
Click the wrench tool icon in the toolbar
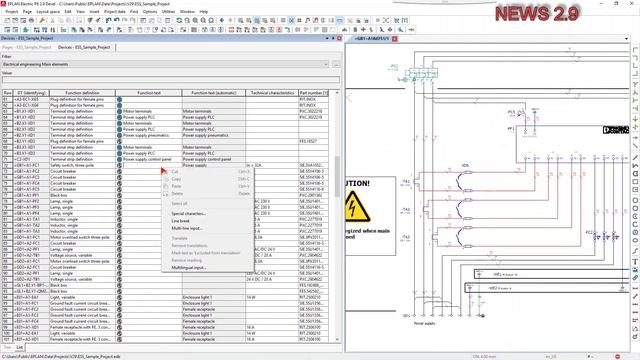click(42, 20)
